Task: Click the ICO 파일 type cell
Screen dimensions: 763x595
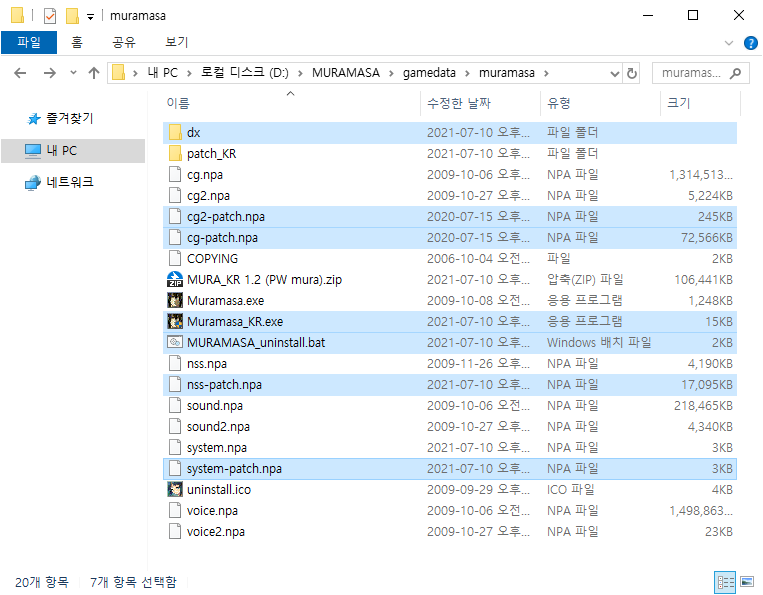Action: pyautogui.click(x=570, y=489)
